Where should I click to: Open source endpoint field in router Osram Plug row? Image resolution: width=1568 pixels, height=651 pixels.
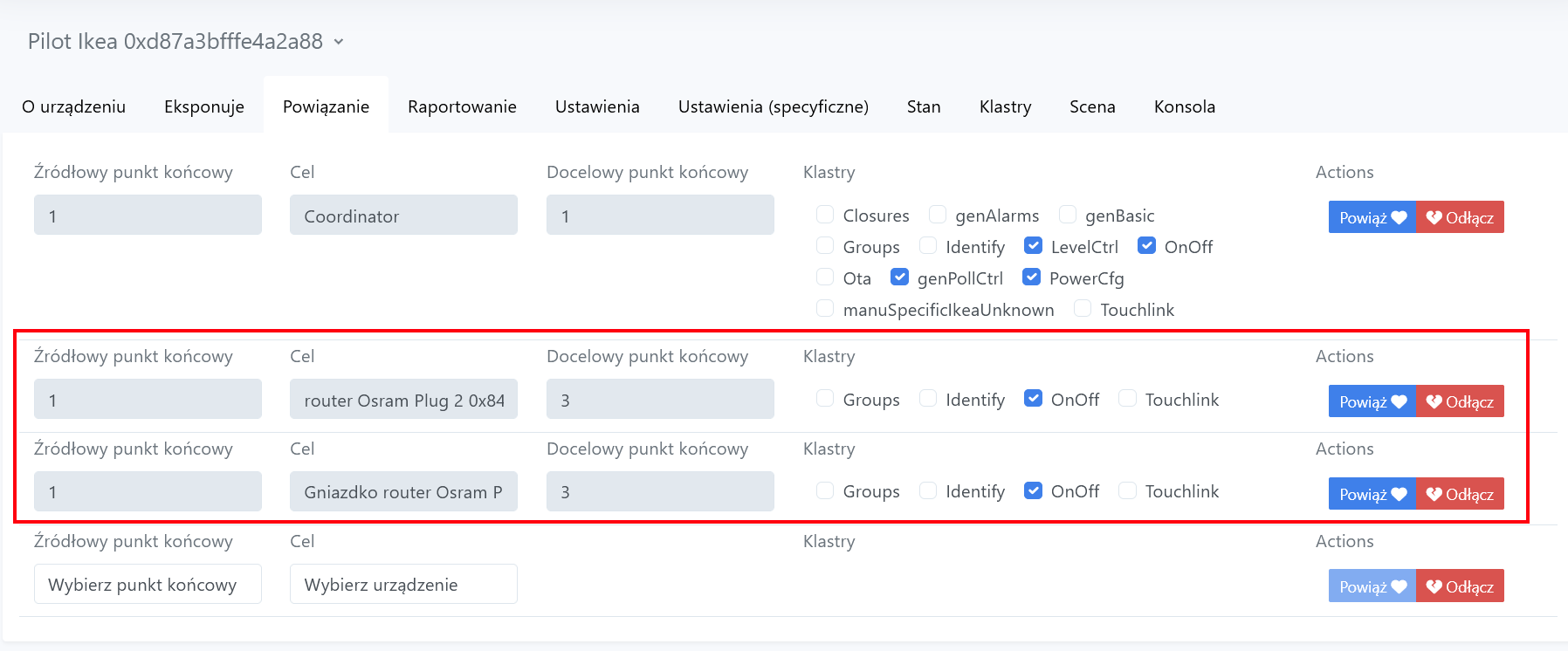tap(148, 399)
